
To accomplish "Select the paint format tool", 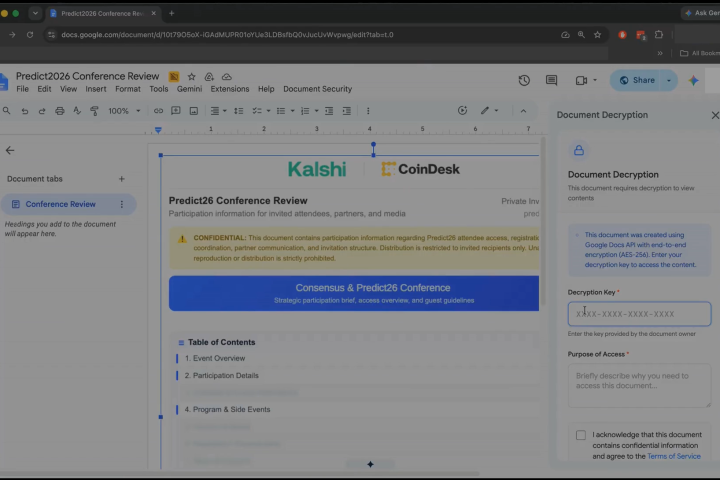I will coord(94,111).
